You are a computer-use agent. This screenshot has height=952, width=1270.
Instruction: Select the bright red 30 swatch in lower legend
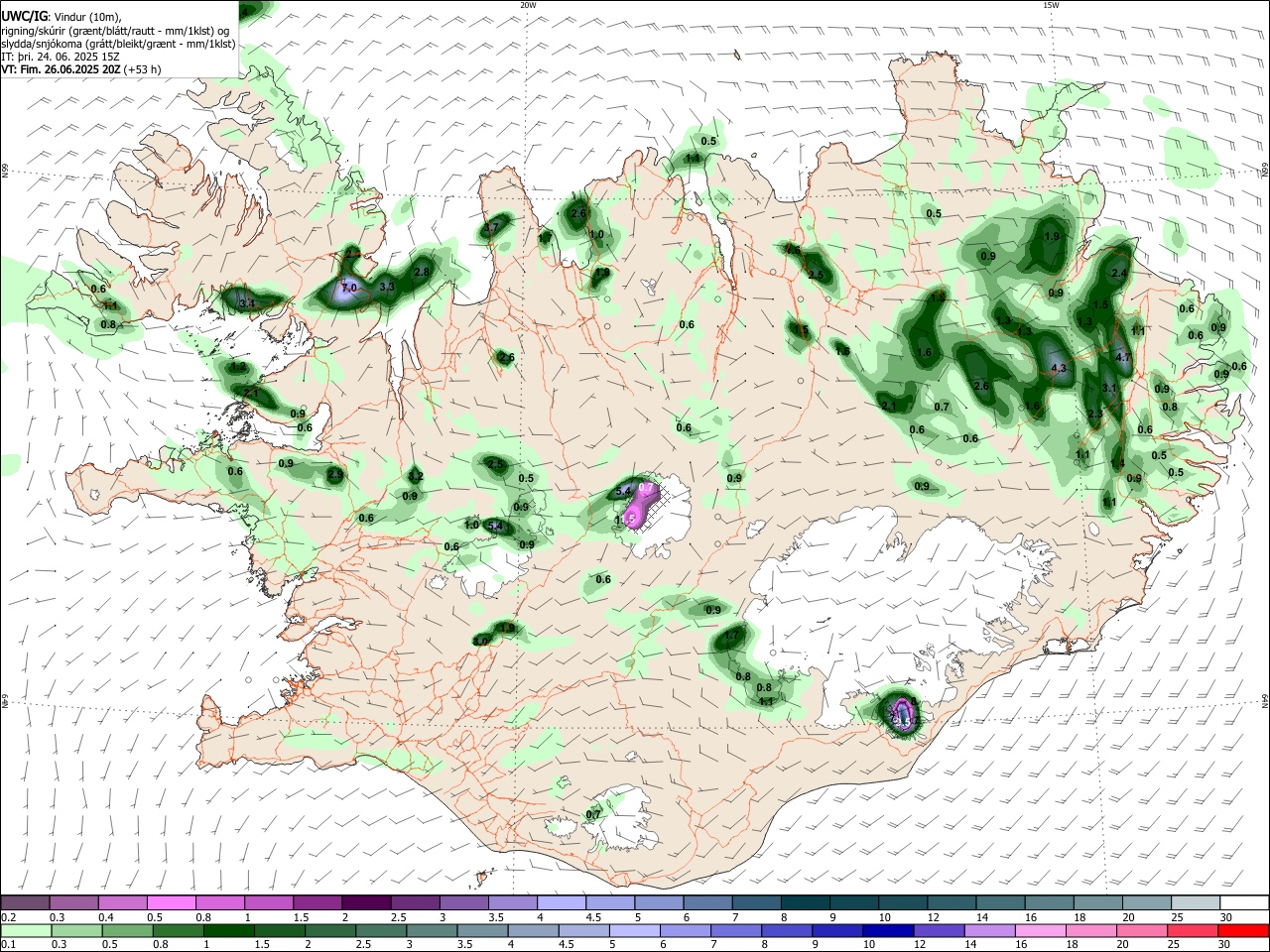pos(1242,930)
